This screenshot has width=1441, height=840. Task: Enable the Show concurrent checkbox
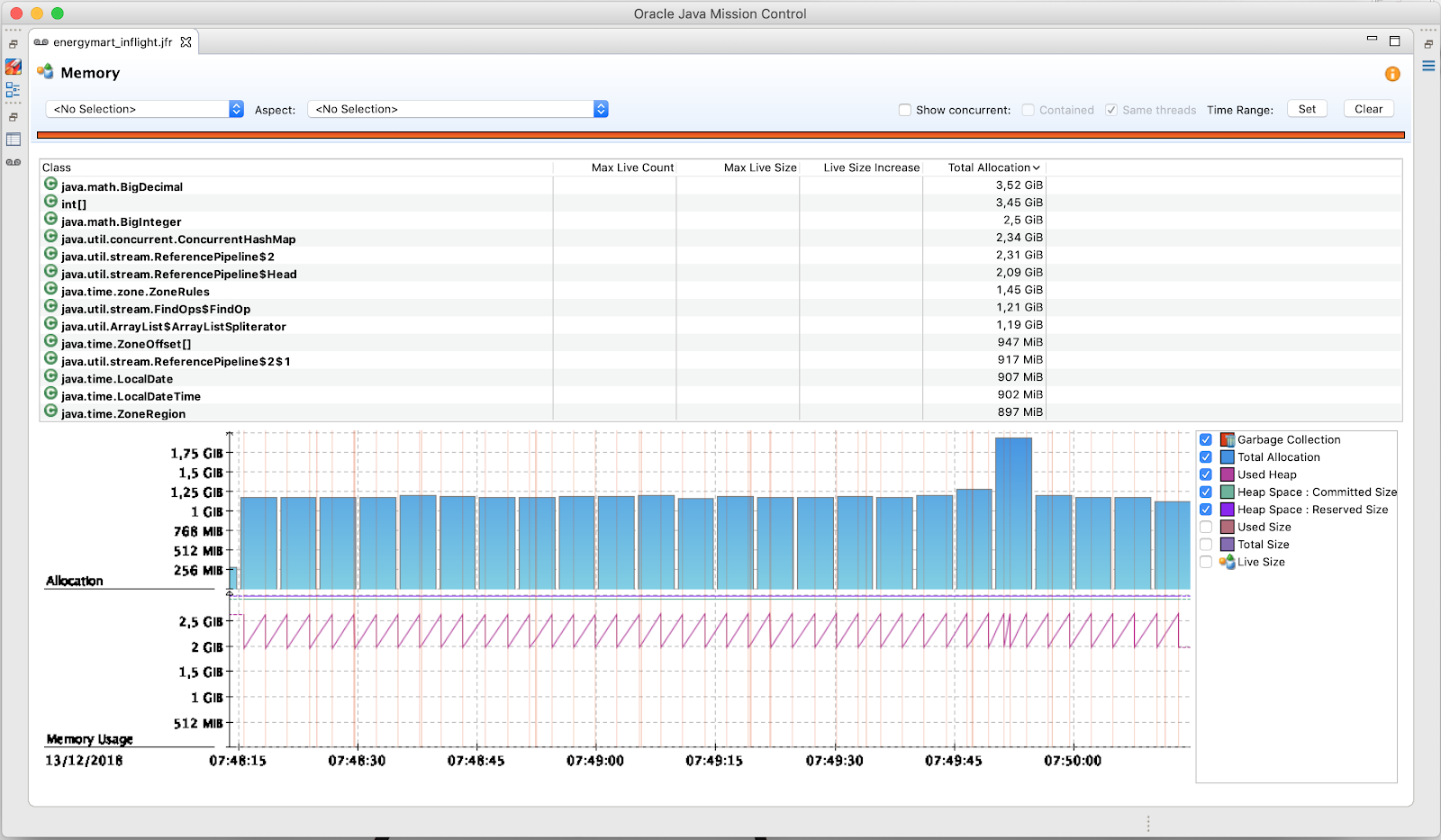point(904,110)
